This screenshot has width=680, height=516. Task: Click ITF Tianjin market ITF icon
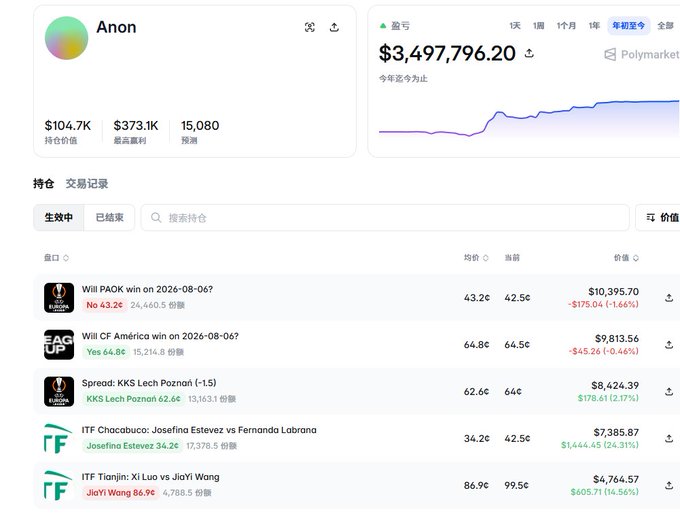[59, 485]
